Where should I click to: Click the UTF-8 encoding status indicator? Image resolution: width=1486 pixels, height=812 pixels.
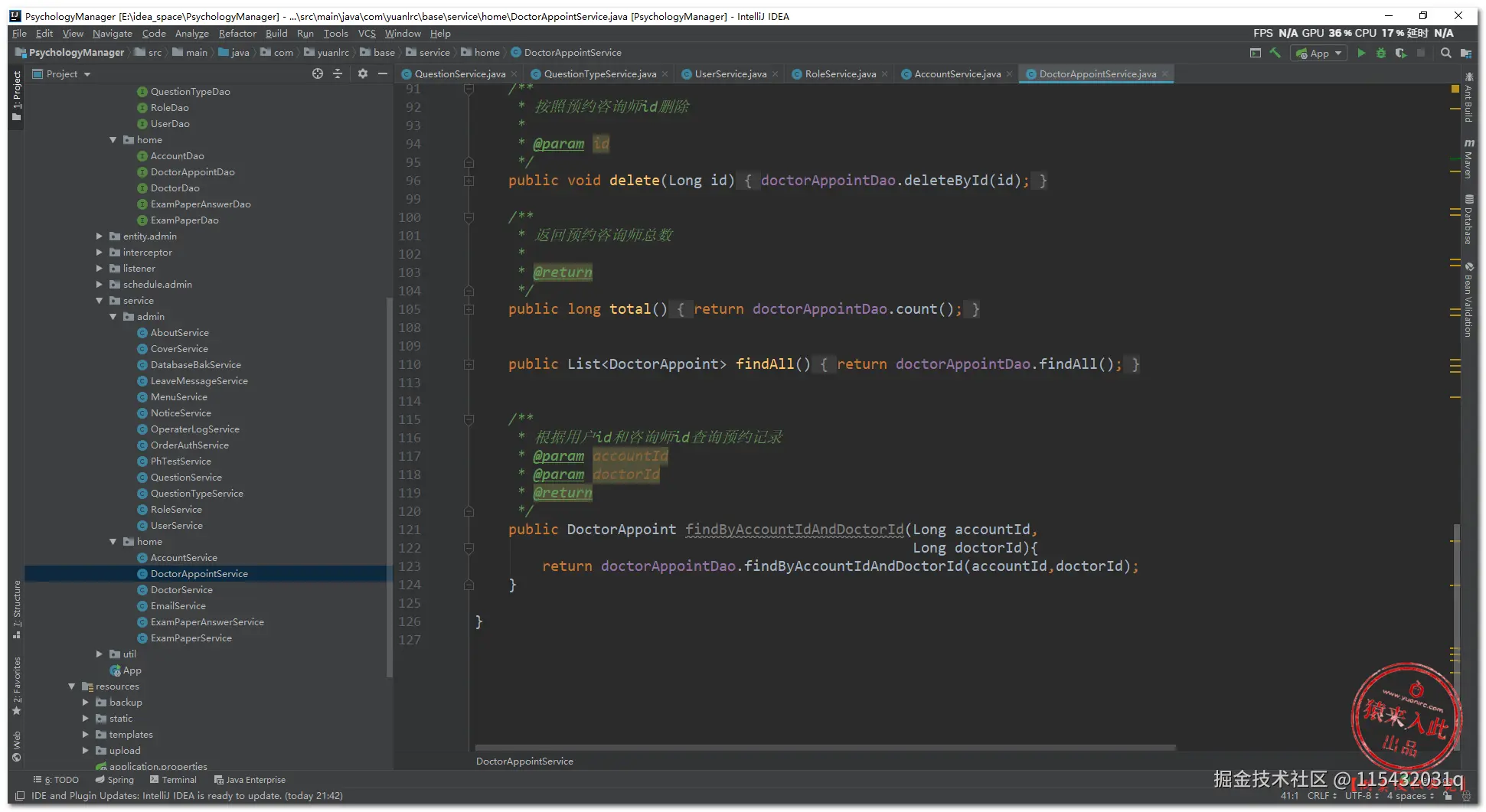pos(1360,796)
